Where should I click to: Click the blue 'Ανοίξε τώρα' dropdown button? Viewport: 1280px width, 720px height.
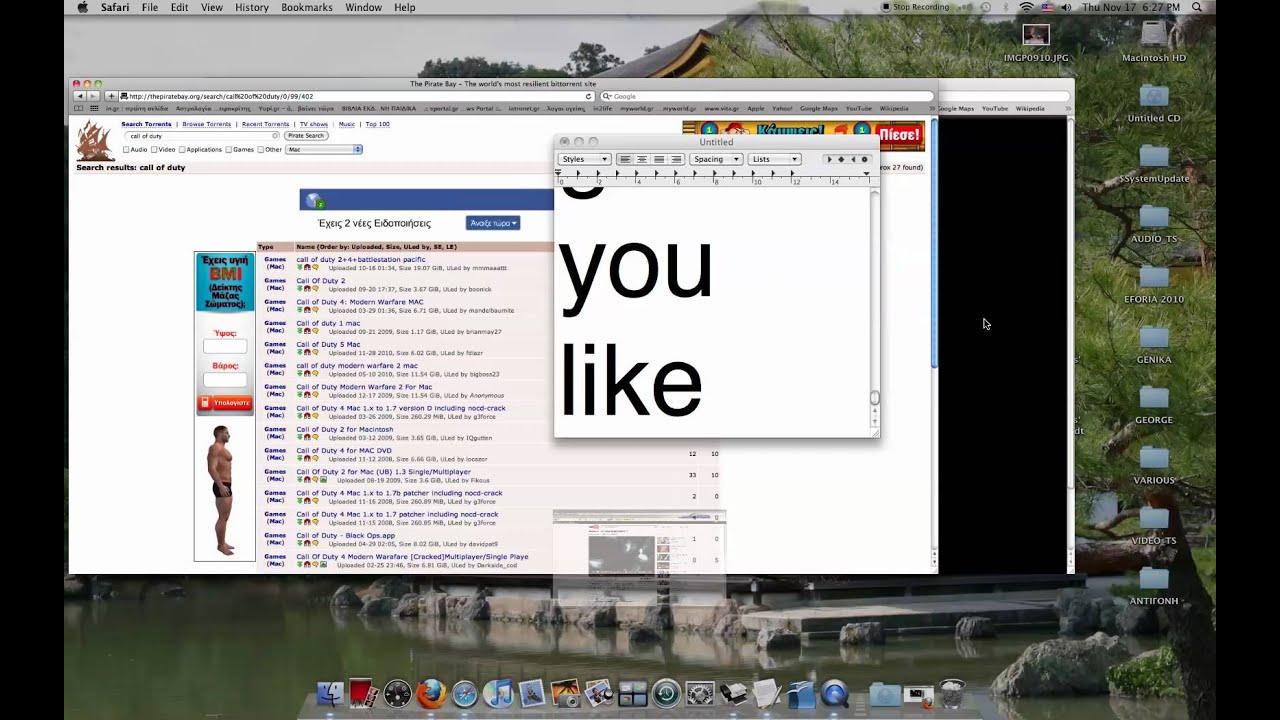pyautogui.click(x=493, y=223)
